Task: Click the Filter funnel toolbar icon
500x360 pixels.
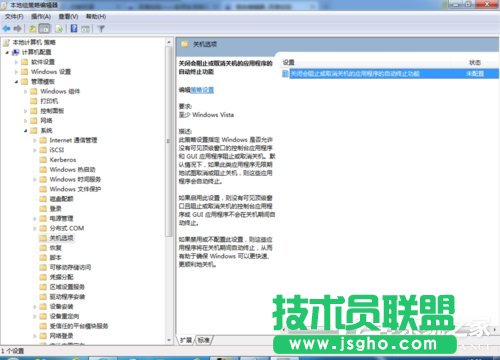Action: [x=101, y=29]
